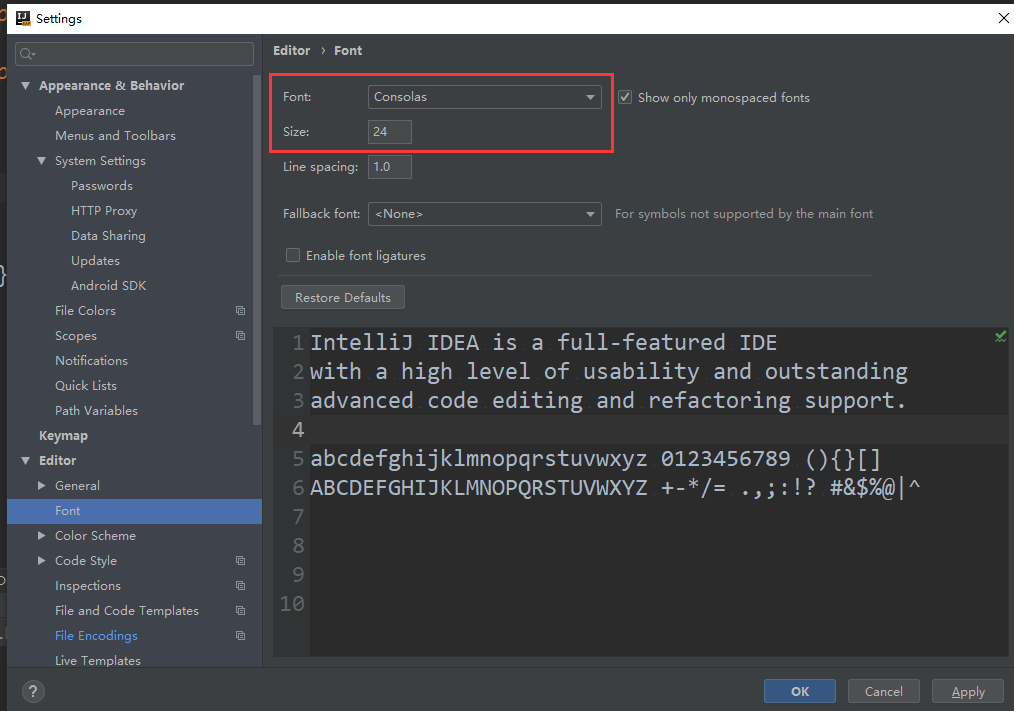Click the settings tree scrollbar
The image size is (1014, 711).
257,249
